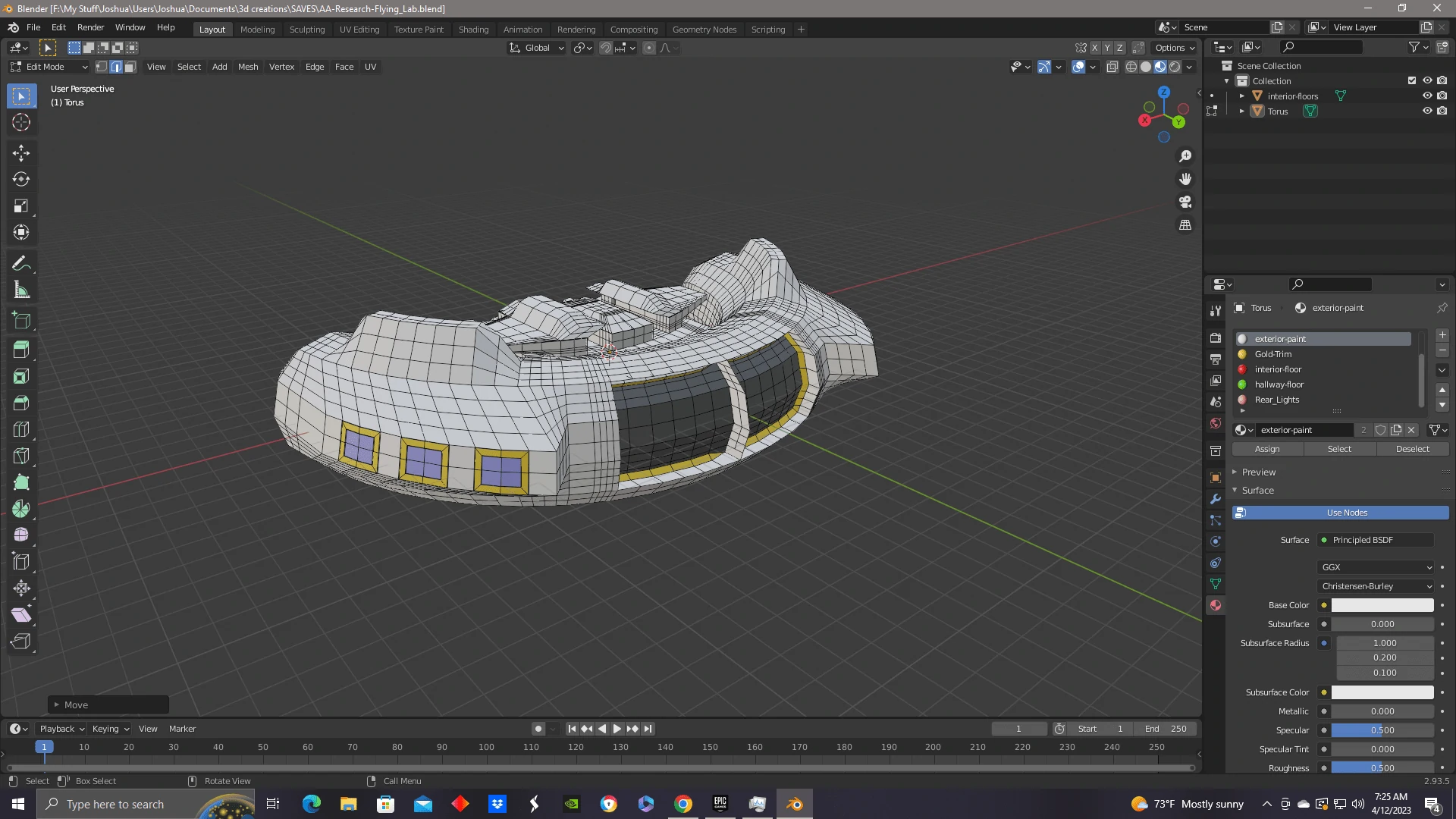
Task: Click the Deselect material button
Action: [1412, 449]
